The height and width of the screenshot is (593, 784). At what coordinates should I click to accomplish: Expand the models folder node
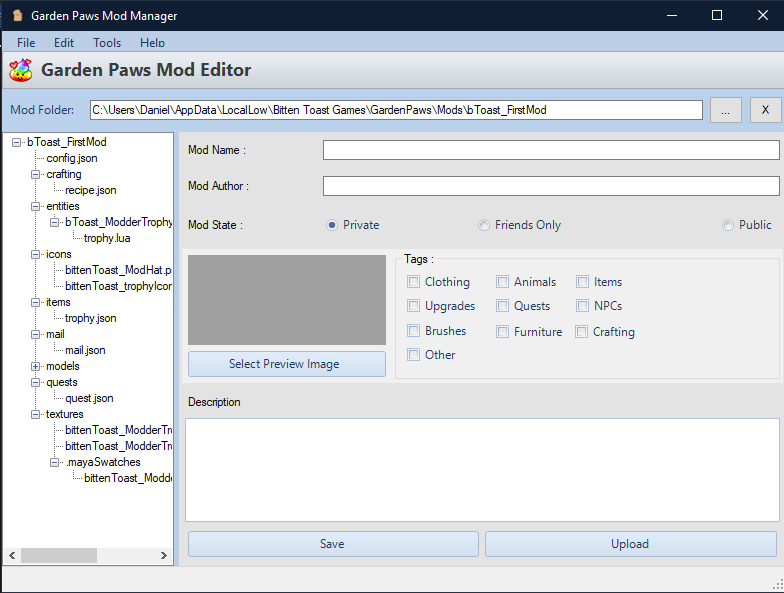click(36, 366)
